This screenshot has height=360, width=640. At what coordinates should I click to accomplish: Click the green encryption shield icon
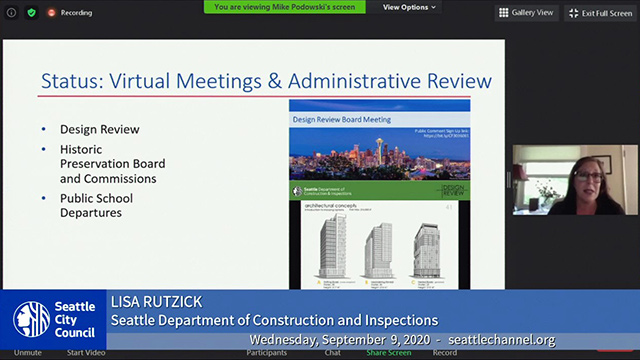pos(31,13)
